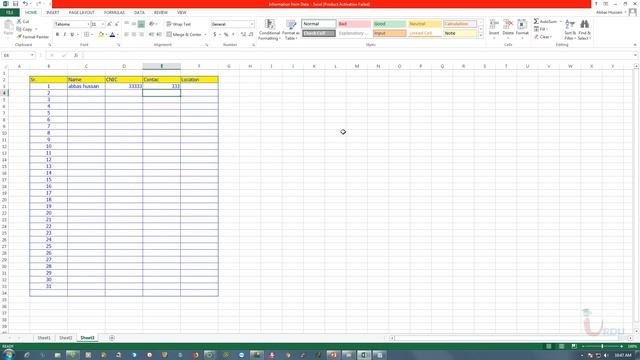Click column header E

tap(162, 66)
